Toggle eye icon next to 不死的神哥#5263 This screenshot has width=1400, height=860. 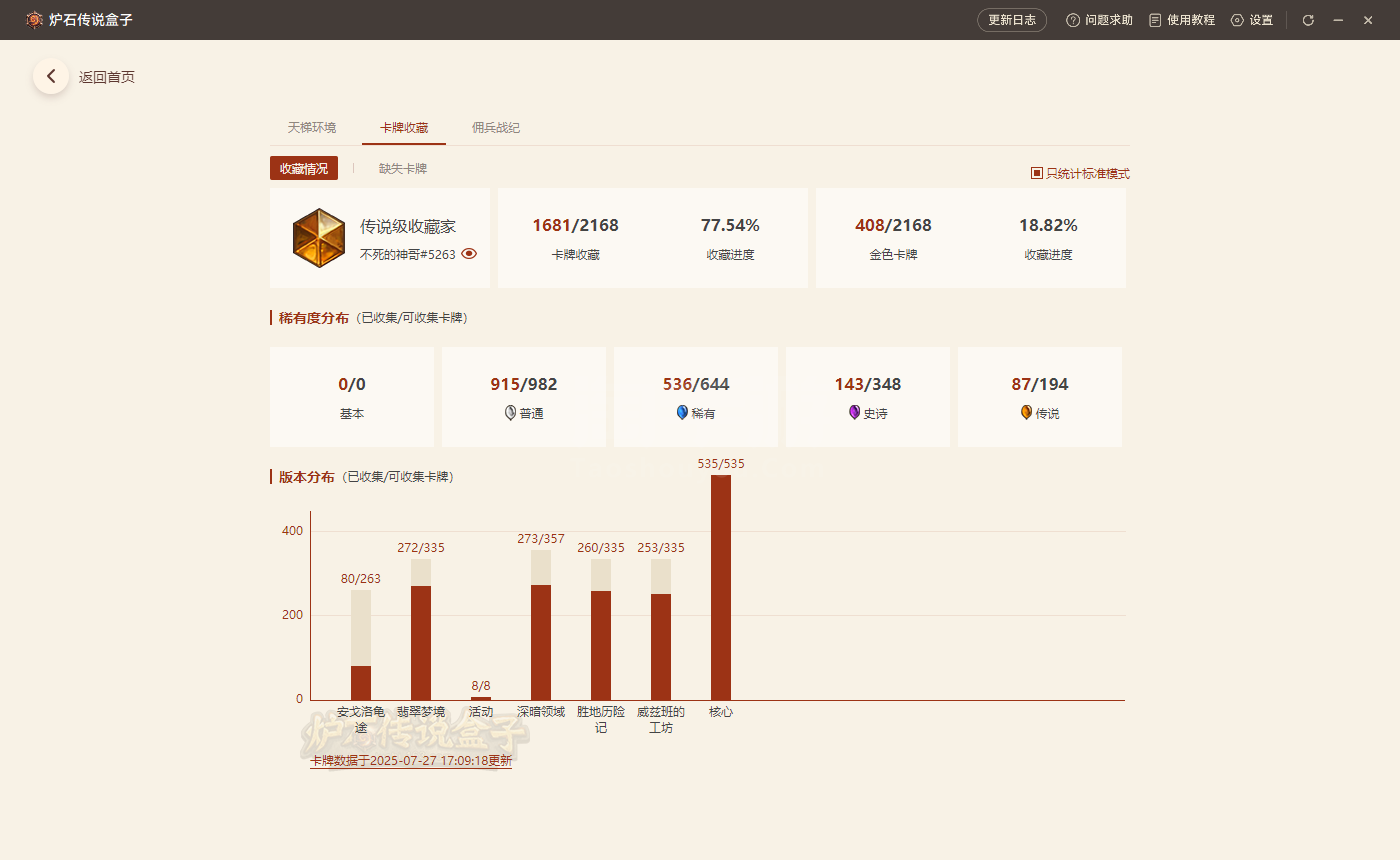469,254
